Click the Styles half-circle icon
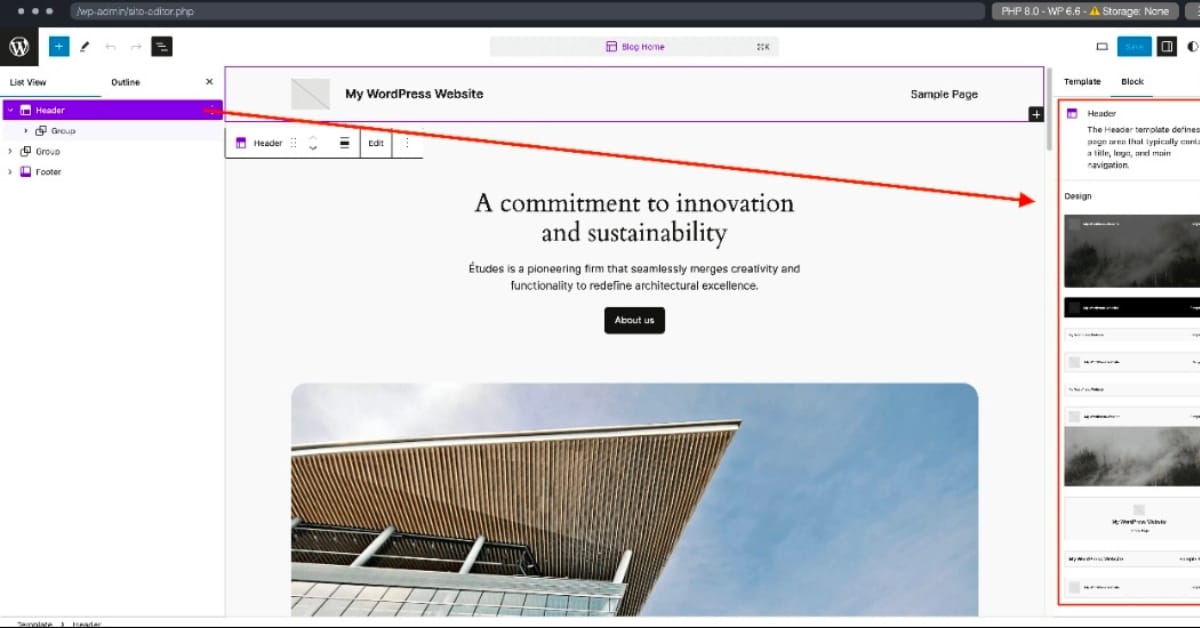Screen dimensions: 1200x628 pos(1192,46)
